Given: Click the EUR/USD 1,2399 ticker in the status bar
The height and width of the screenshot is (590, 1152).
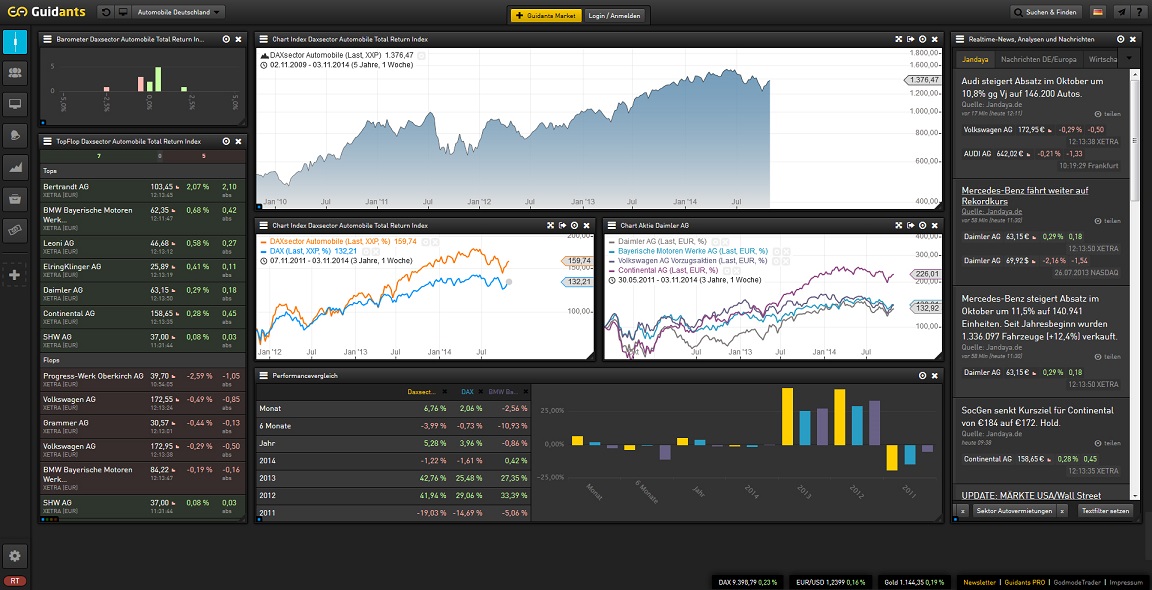Looking at the screenshot, I should point(829,582).
